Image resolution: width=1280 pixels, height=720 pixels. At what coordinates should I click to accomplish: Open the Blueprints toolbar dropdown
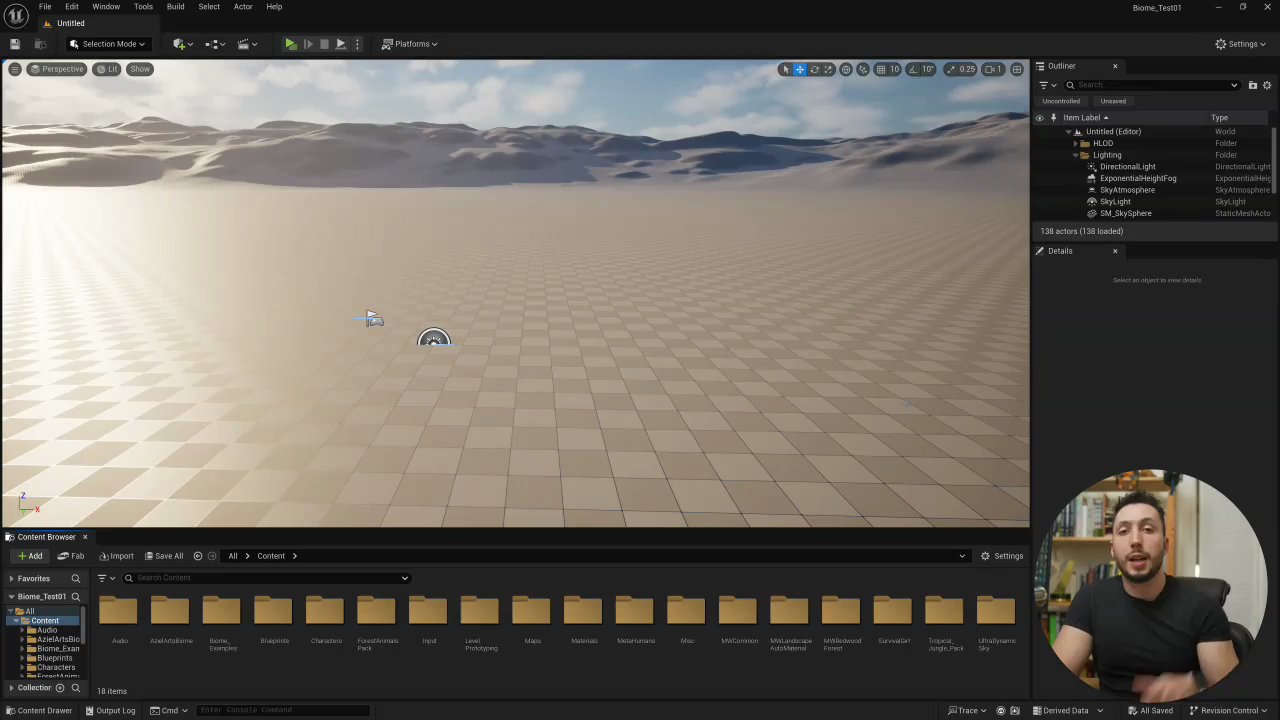point(214,44)
